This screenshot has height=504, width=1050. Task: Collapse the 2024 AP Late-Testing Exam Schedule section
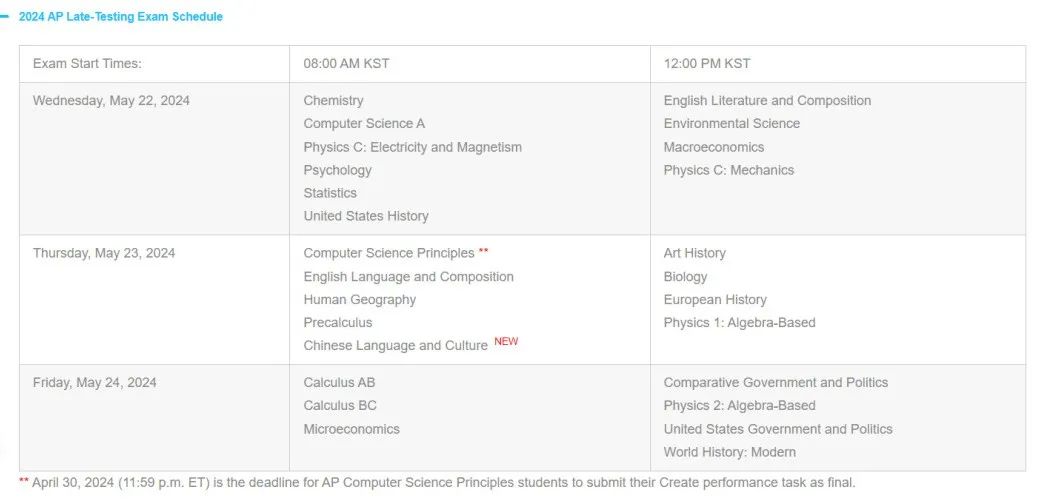[121, 17]
